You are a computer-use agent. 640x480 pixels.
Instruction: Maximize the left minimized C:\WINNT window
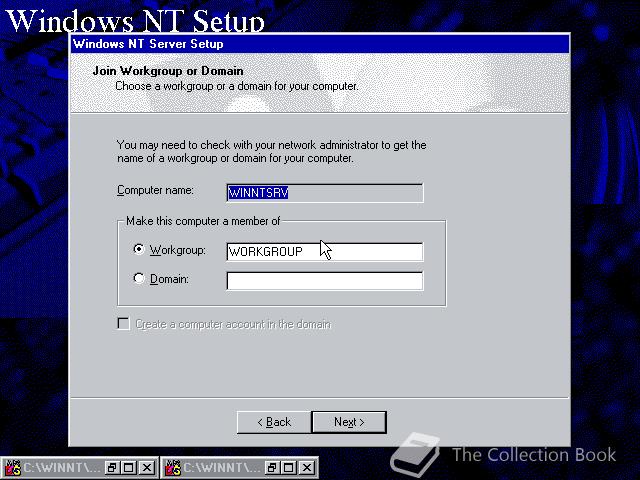click(129, 468)
